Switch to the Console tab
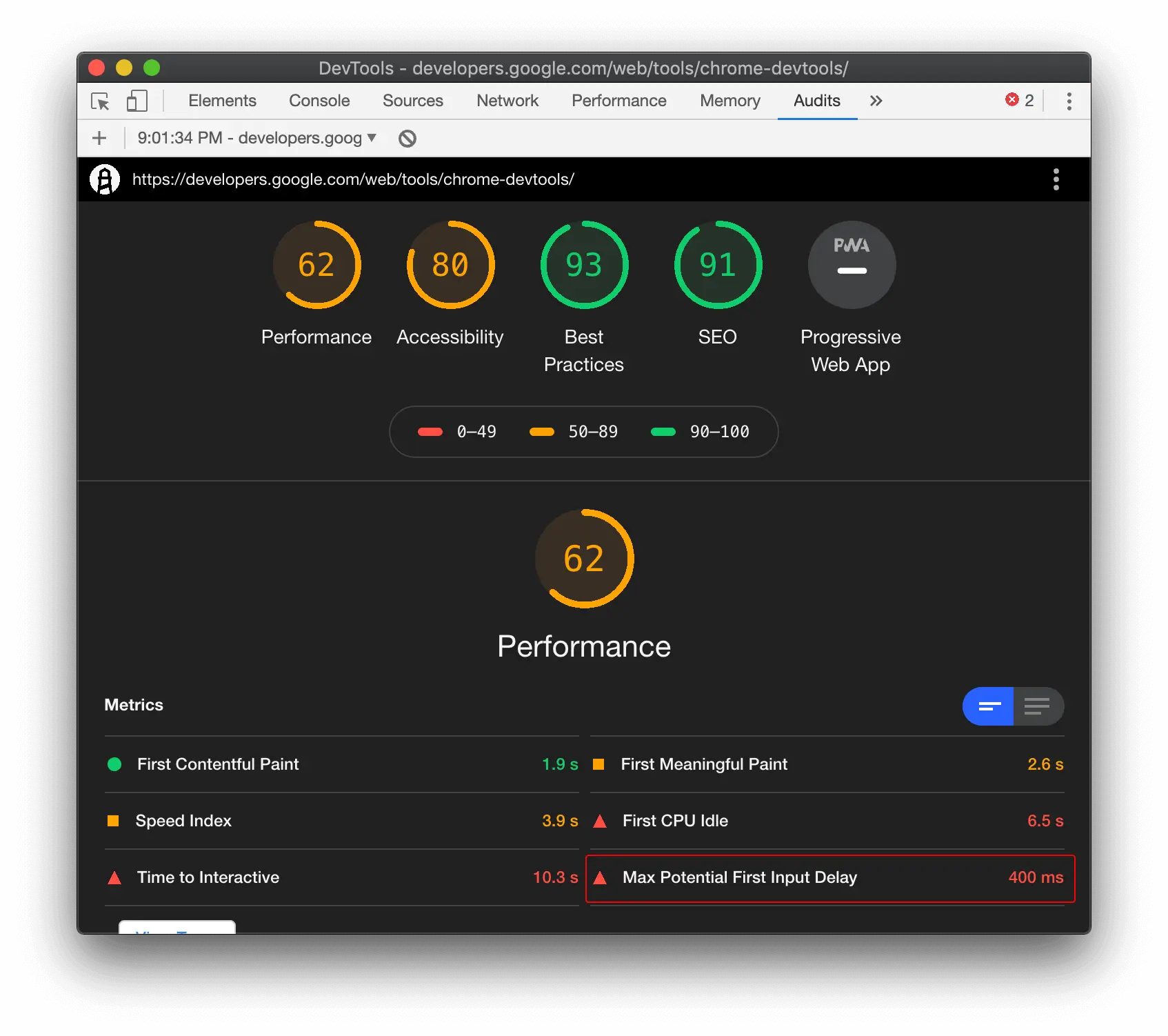 click(x=319, y=101)
